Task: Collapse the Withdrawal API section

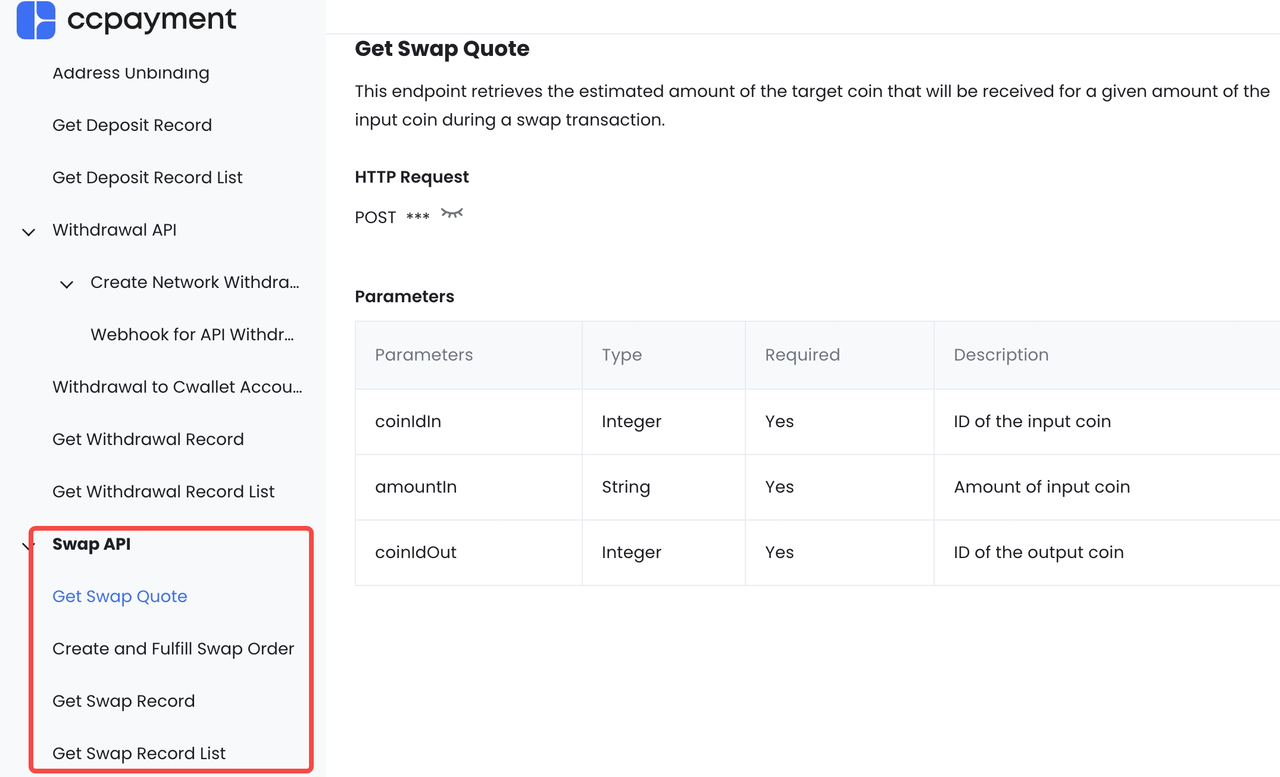Action: click(29, 231)
